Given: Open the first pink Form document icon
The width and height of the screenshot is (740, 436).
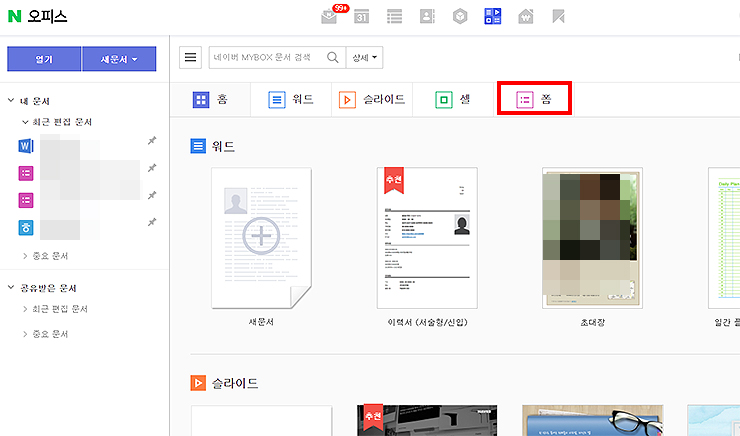Looking at the screenshot, I should coord(26,173).
